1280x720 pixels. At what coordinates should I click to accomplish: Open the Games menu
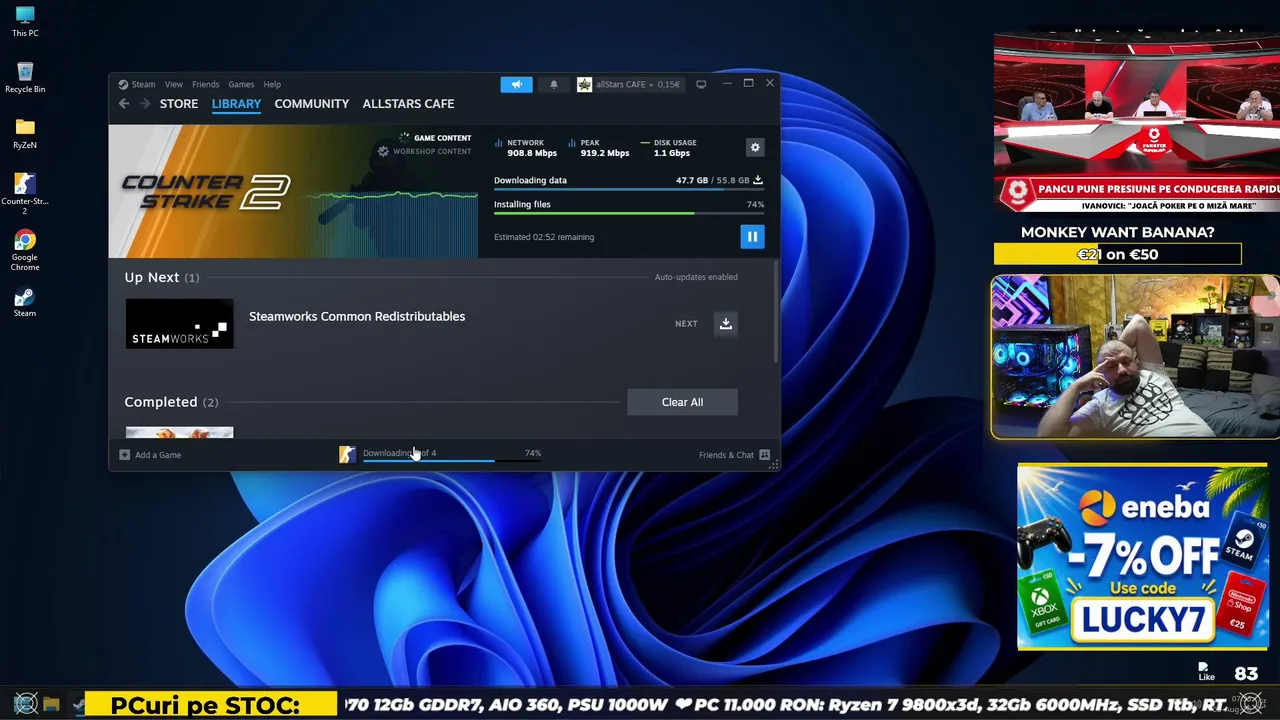coord(241,85)
